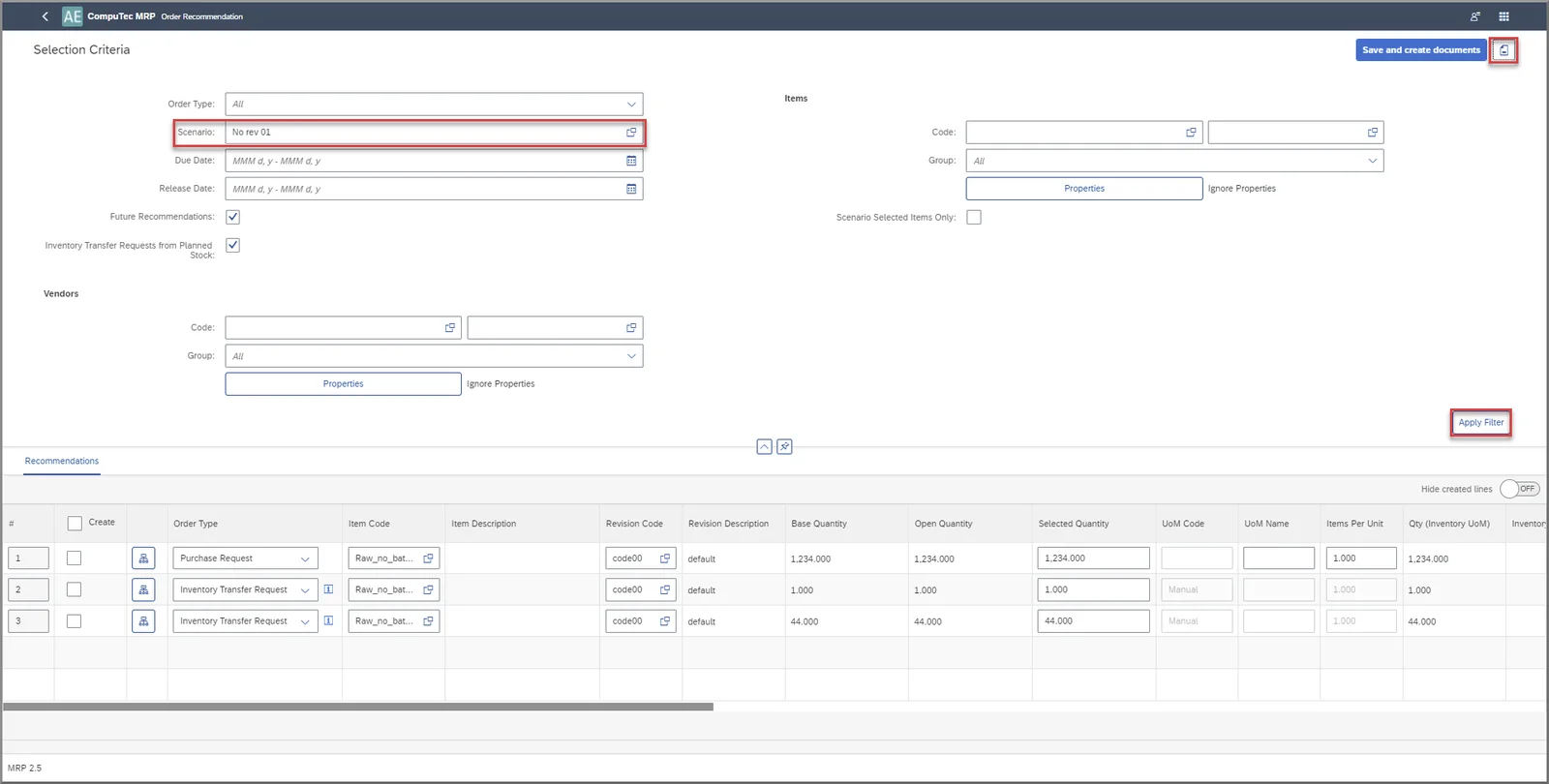Open value help for second Vendors Code field
The height and width of the screenshot is (784, 1549).
click(631, 328)
